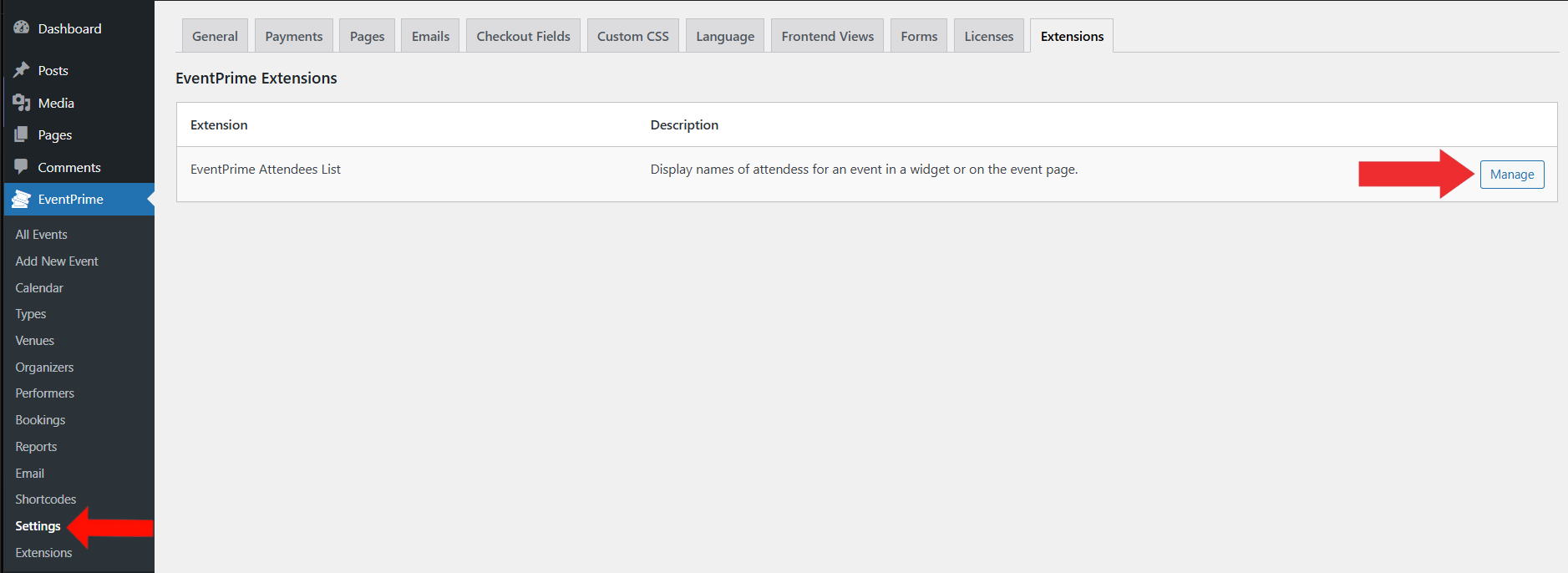This screenshot has width=1568, height=573.
Task: Open Performers submenu link
Action: (x=44, y=393)
